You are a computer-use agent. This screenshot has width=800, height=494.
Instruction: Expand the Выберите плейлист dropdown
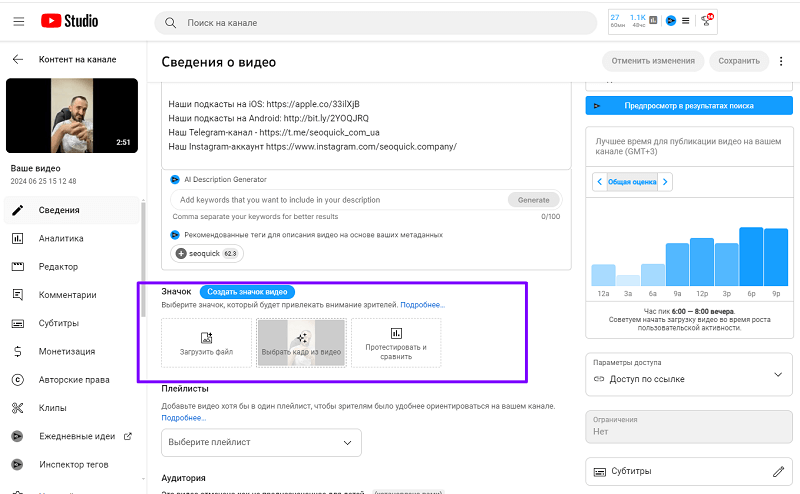(261, 442)
